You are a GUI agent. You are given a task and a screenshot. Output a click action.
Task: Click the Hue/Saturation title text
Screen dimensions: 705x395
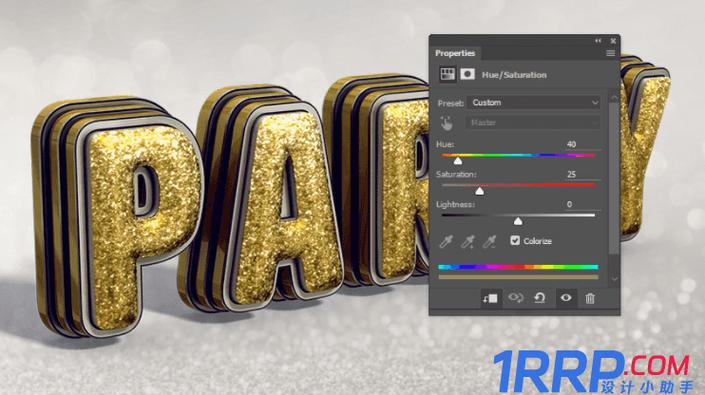pos(514,75)
